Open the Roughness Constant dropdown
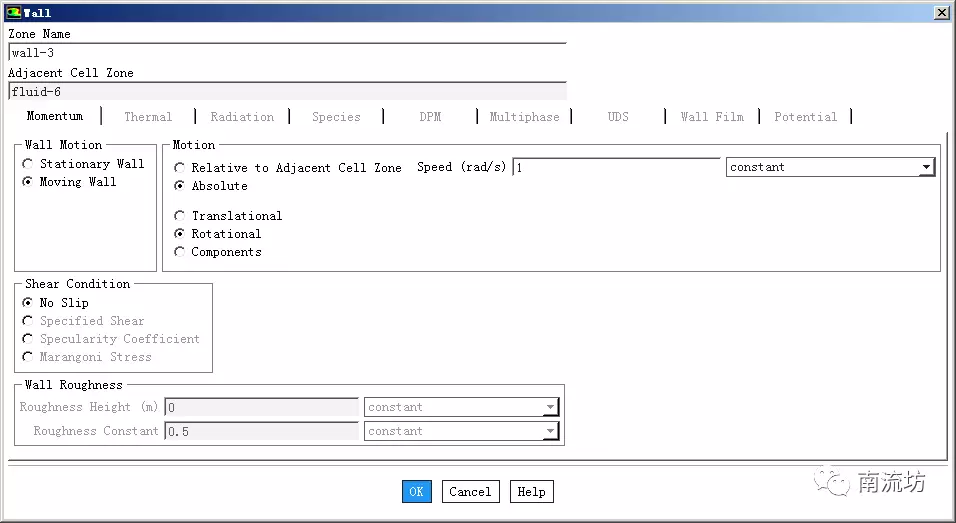The width and height of the screenshot is (956, 523). pyautogui.click(x=462, y=431)
